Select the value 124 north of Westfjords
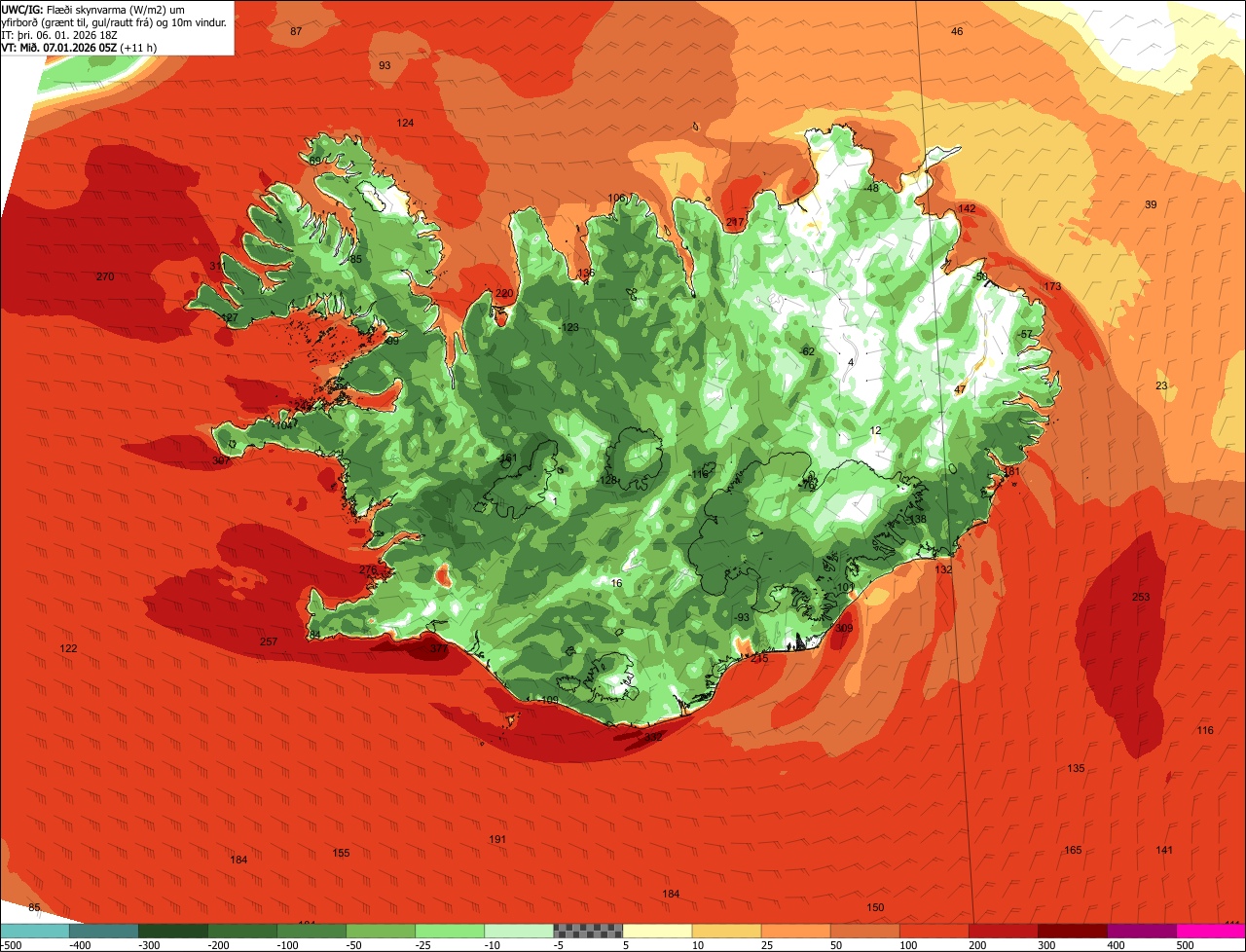This screenshot has height=952, width=1246. [x=405, y=123]
